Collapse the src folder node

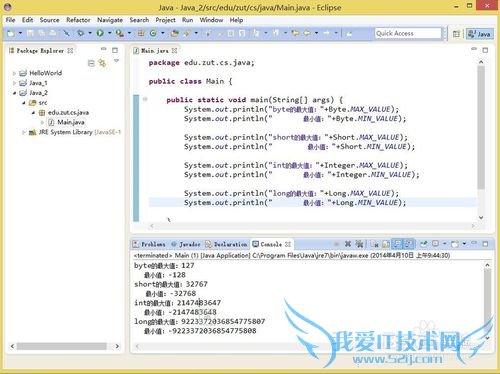point(24,103)
